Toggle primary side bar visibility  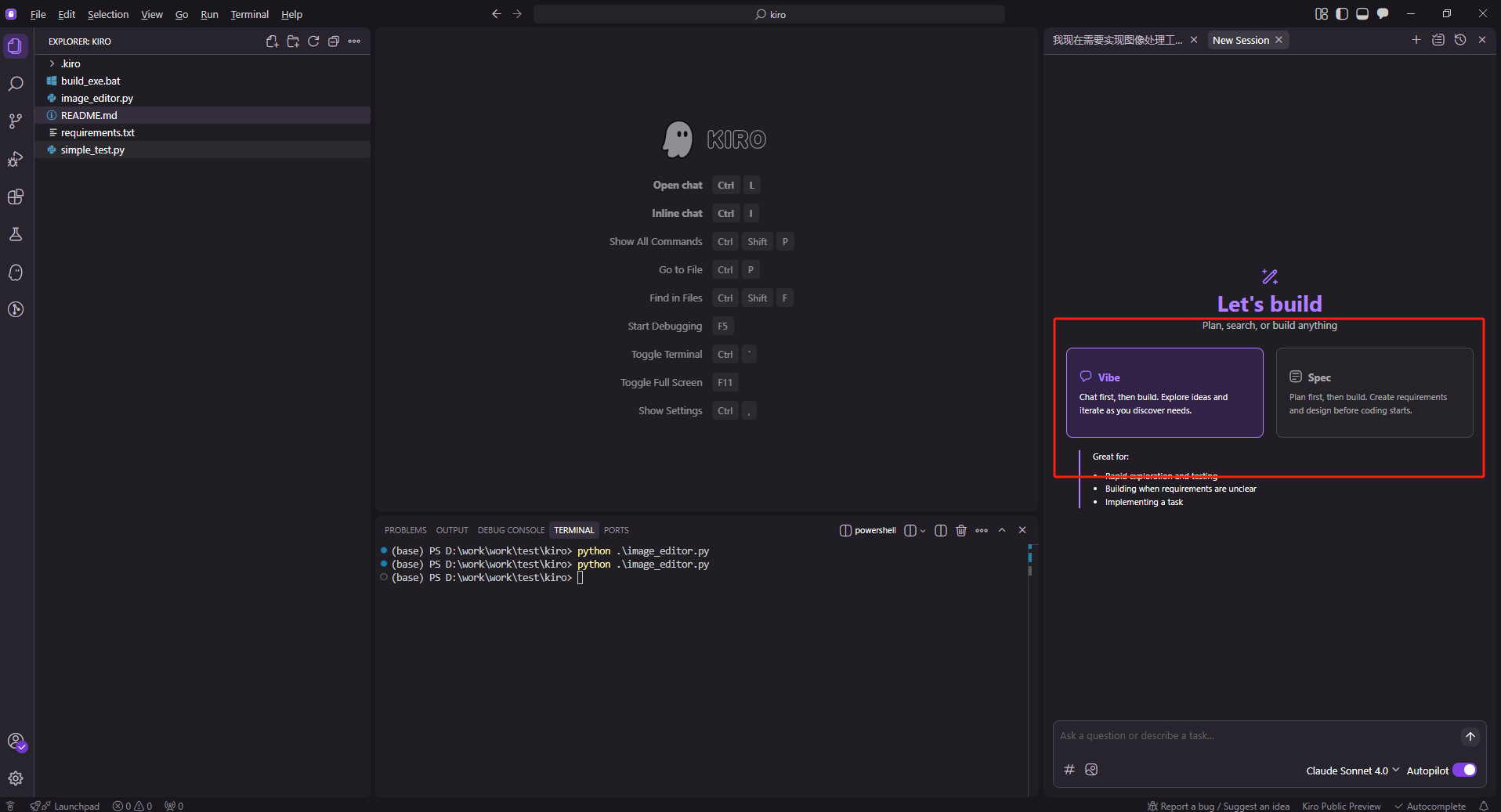(x=1342, y=14)
